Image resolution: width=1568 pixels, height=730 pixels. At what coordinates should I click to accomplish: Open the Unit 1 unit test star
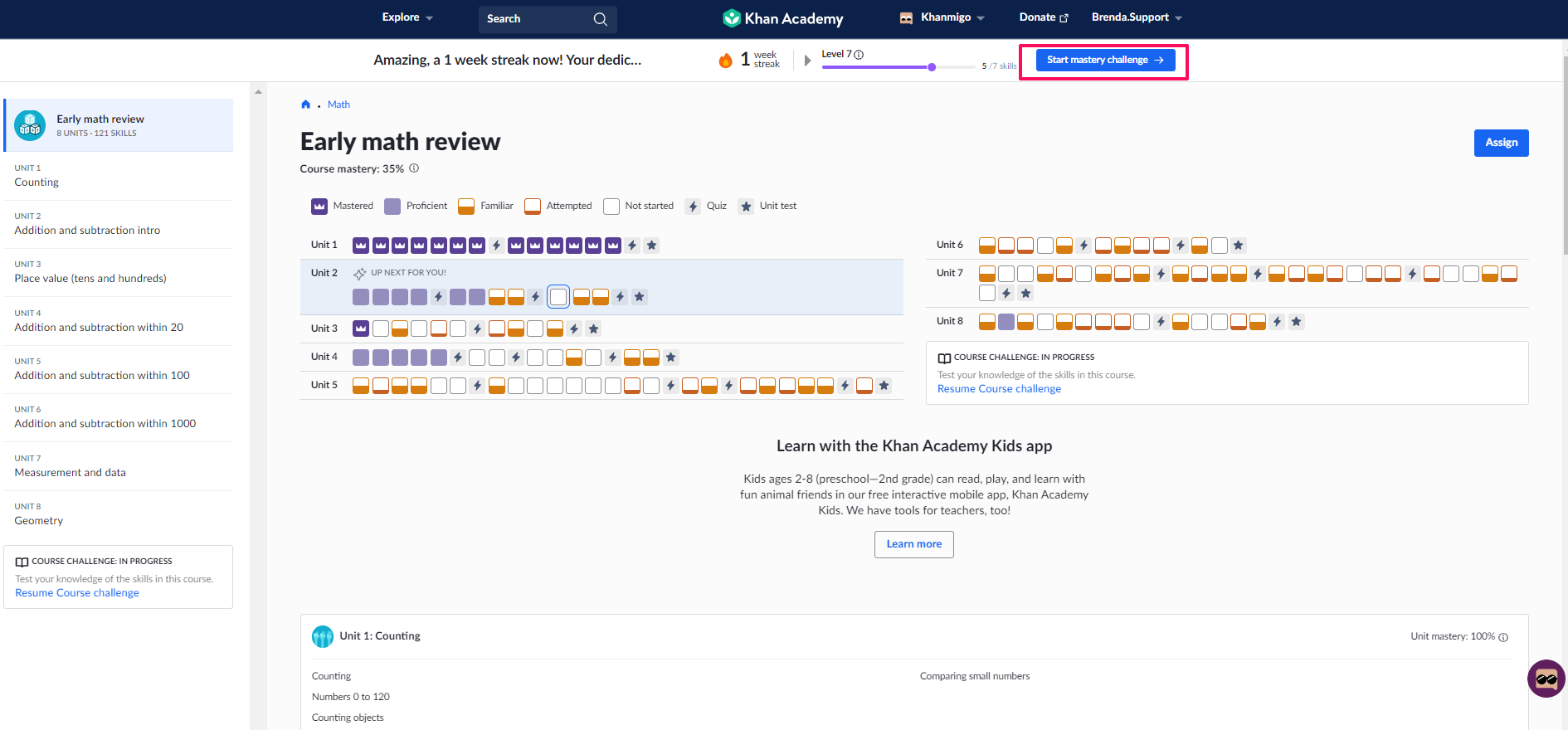(652, 246)
